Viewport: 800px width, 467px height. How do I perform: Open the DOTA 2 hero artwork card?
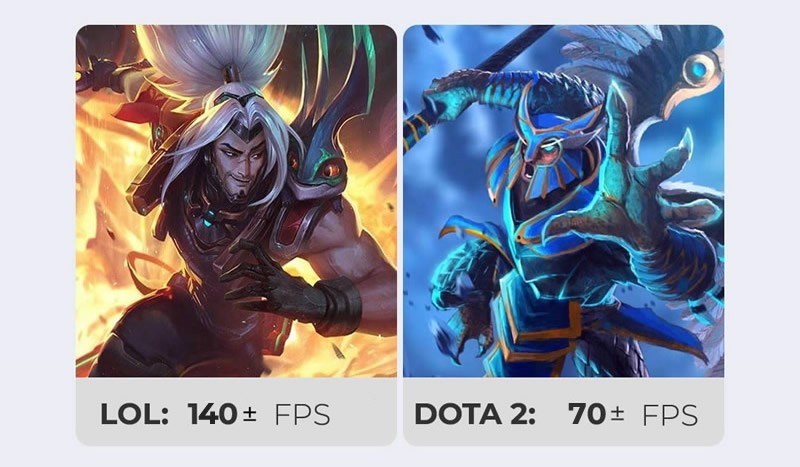coord(563,201)
